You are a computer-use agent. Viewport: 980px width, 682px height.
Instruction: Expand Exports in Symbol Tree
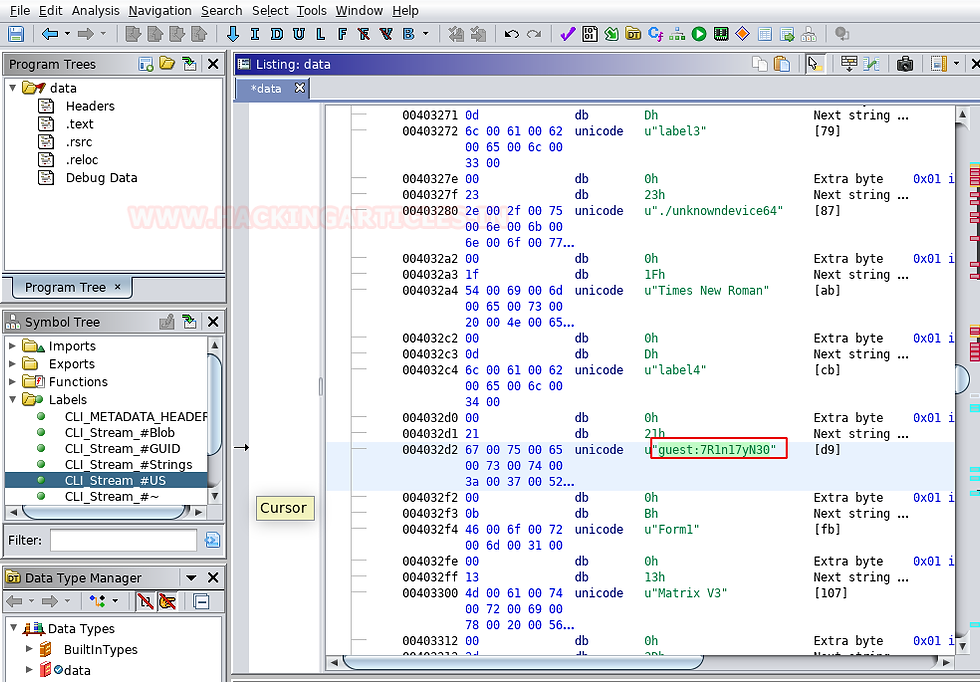(12, 364)
